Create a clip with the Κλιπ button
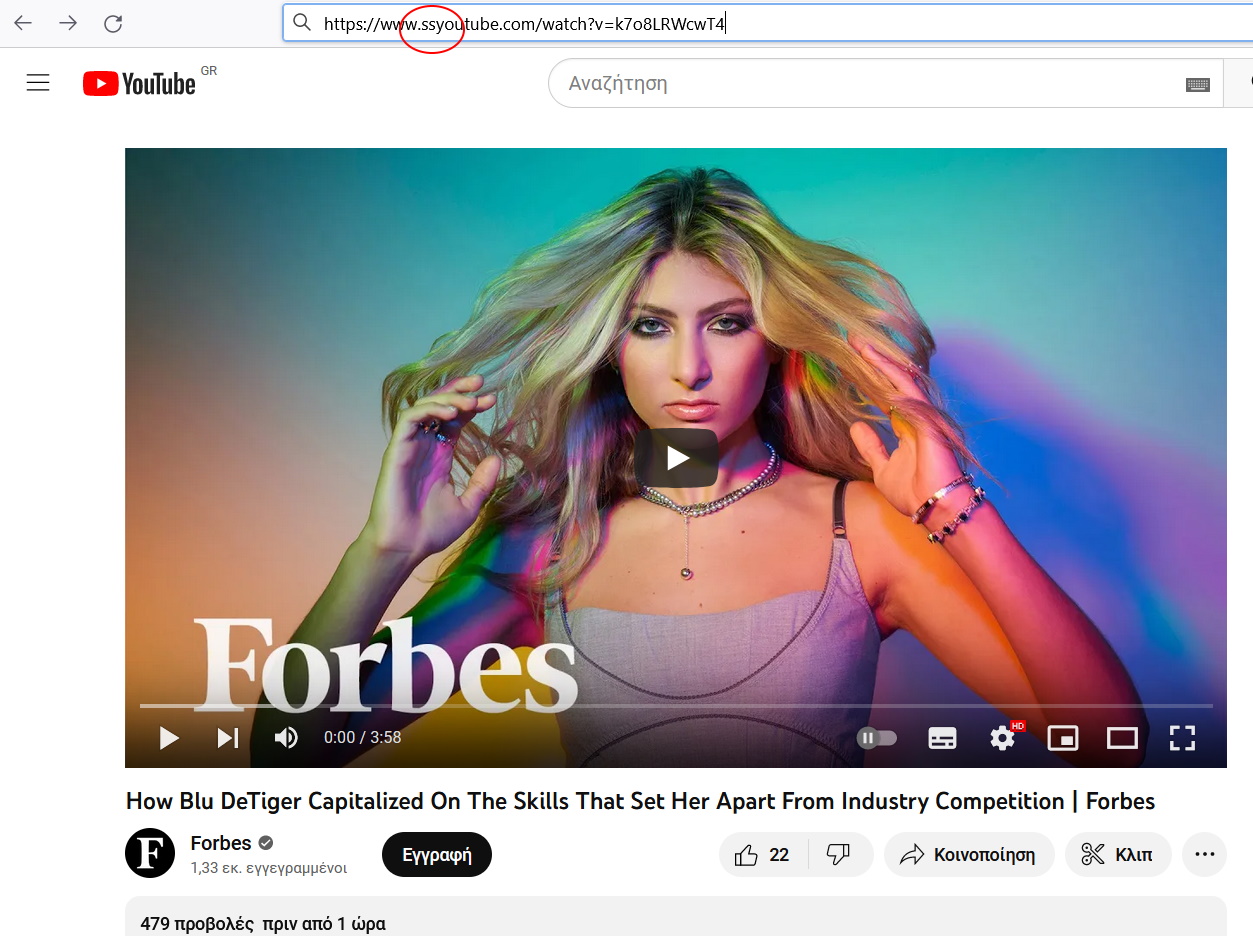 tap(1117, 854)
